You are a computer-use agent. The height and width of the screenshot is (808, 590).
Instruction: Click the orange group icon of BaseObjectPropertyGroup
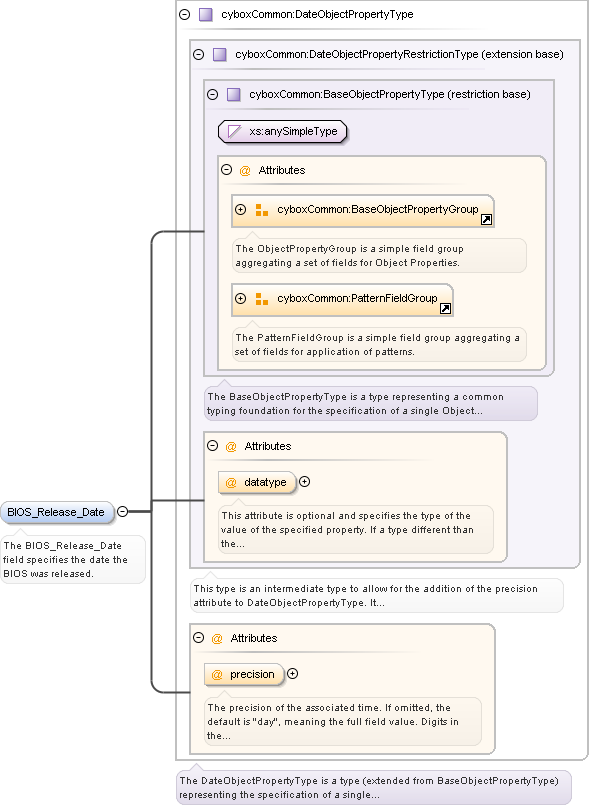click(x=262, y=210)
